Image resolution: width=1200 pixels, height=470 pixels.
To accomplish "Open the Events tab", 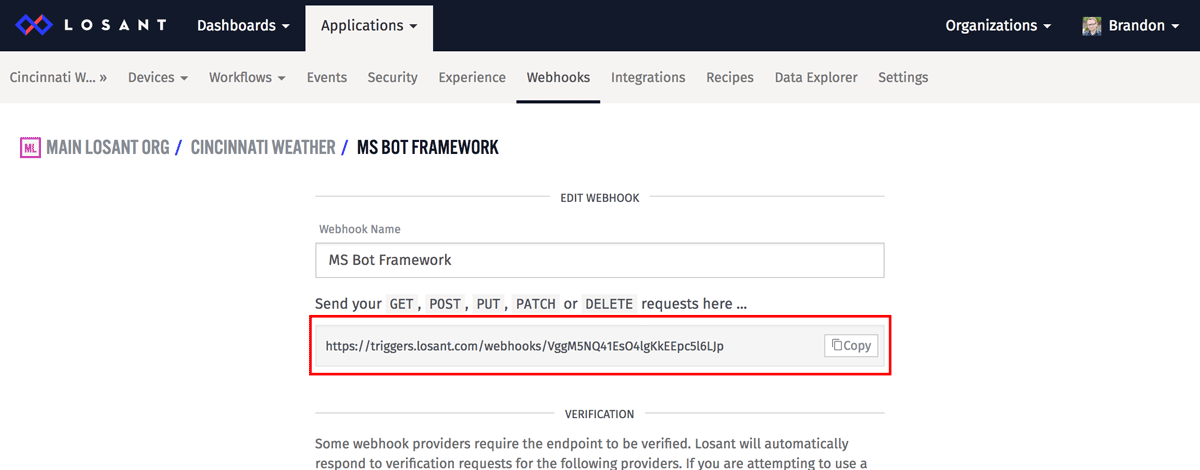I will [x=327, y=77].
